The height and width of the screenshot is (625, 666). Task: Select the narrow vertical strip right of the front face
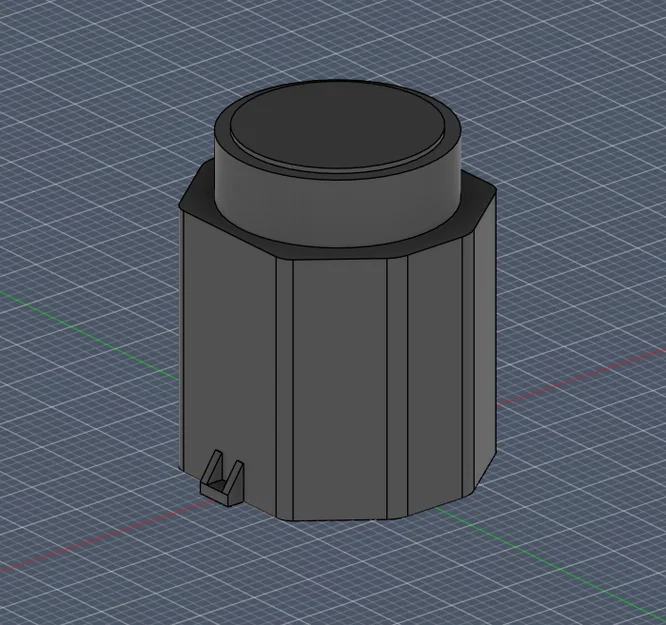(397, 387)
